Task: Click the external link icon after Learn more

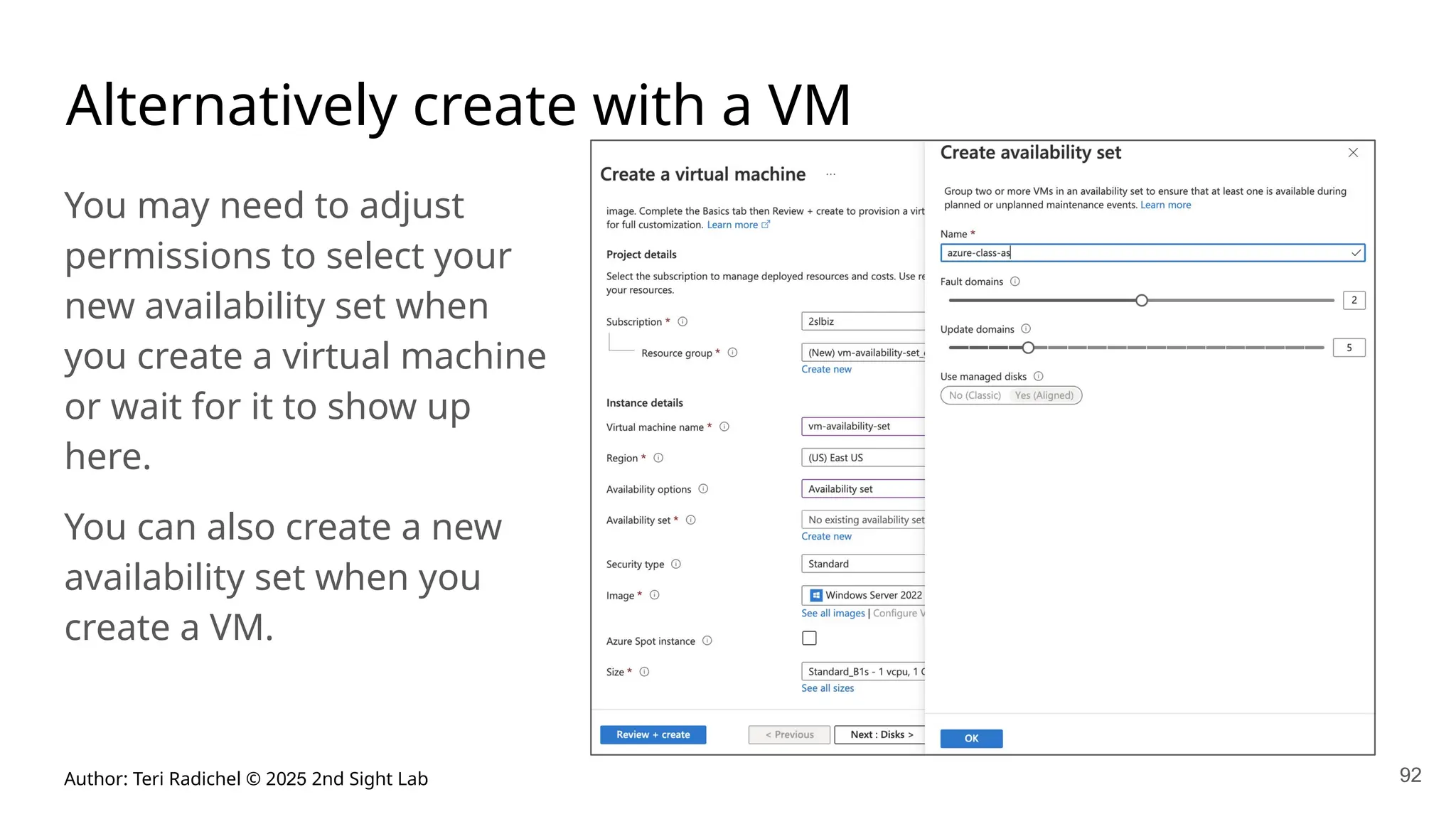Action: click(x=766, y=225)
